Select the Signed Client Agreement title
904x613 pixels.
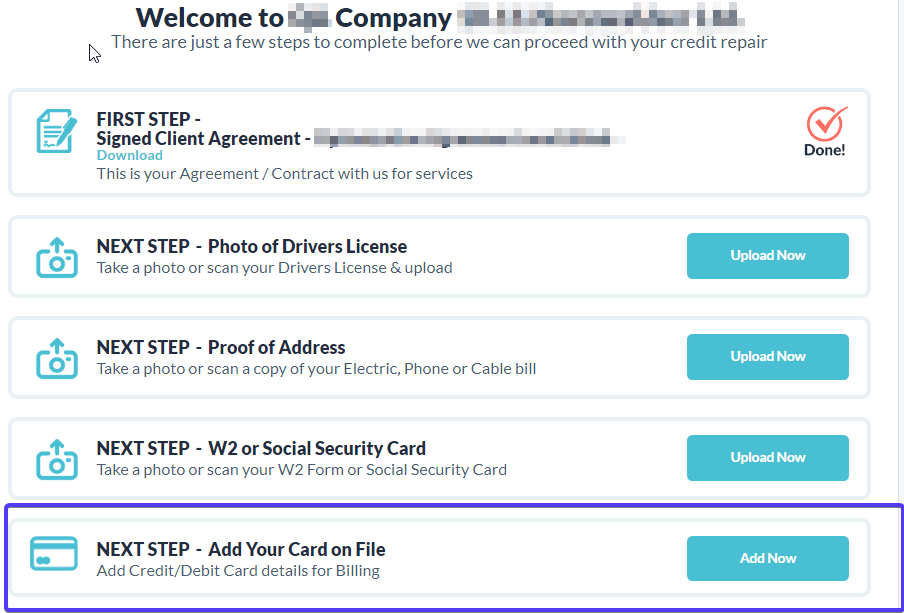(x=198, y=139)
